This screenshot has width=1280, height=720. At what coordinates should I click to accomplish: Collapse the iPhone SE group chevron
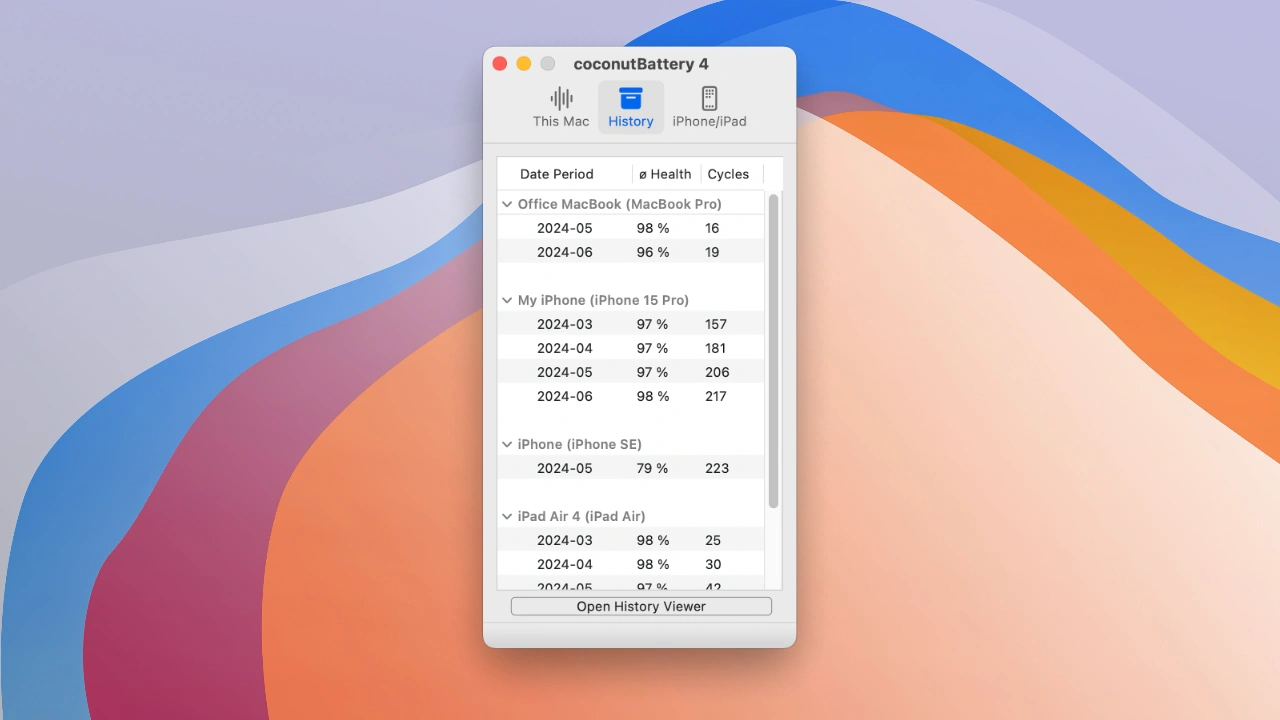(507, 444)
